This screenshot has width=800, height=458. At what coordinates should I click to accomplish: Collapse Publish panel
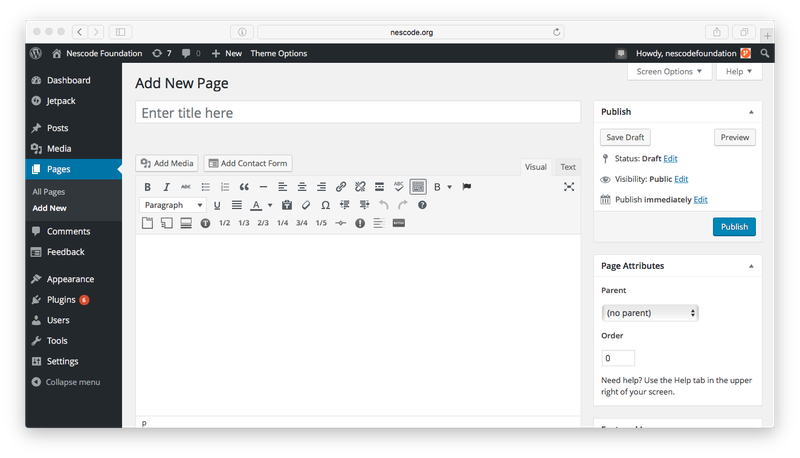(751, 112)
